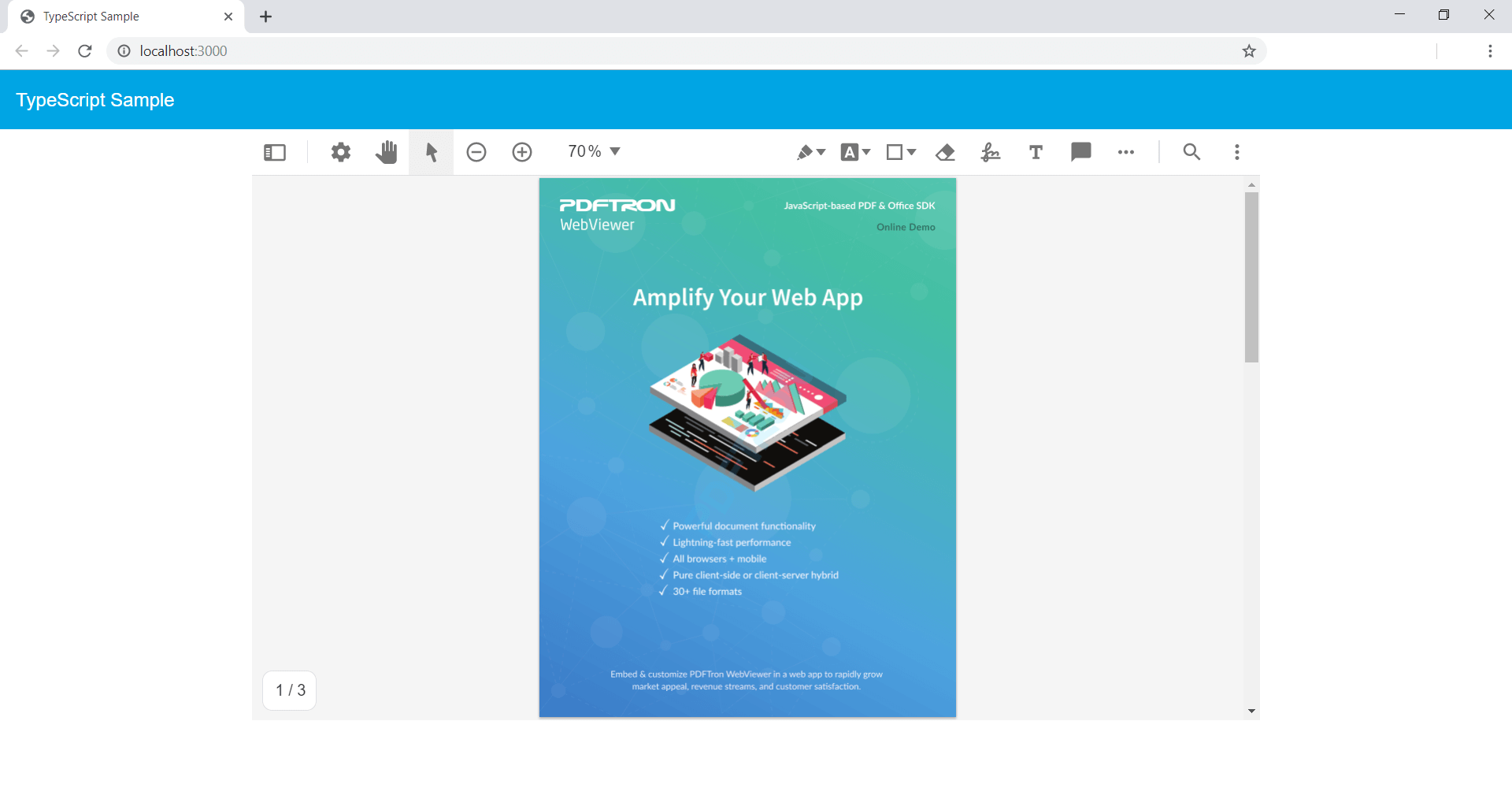Expand the text annotation tools dropdown
Viewport: 1512px width, 810px height.
tap(855, 152)
